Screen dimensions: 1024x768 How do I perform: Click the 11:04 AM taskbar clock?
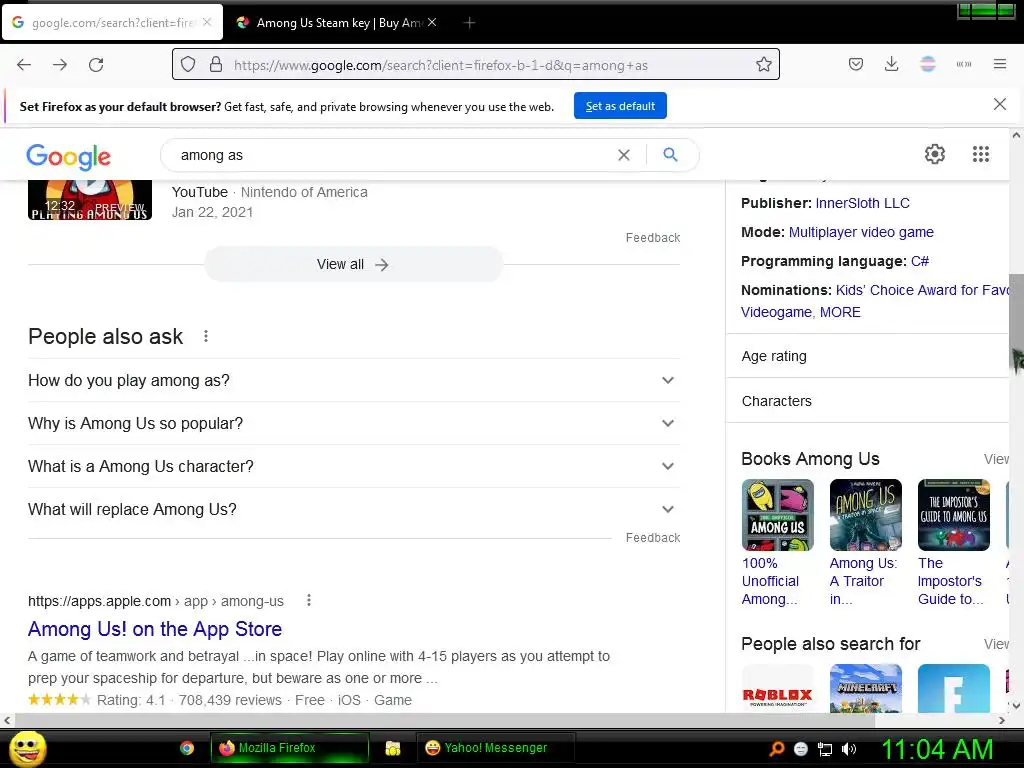pos(937,749)
